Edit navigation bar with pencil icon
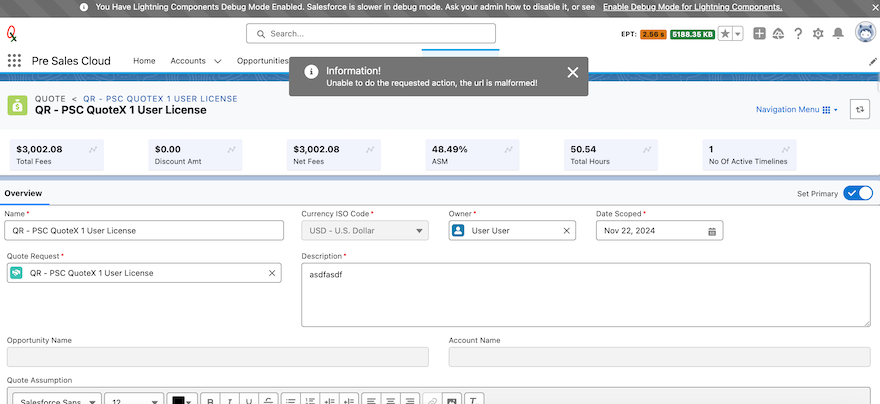Viewport: 880px width, 404px height. pos(873,61)
